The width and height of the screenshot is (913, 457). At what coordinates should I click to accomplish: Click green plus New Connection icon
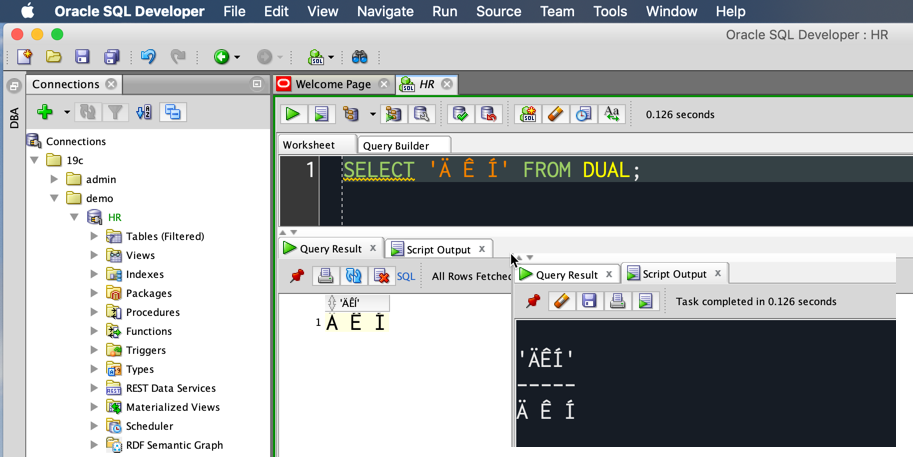pos(45,112)
